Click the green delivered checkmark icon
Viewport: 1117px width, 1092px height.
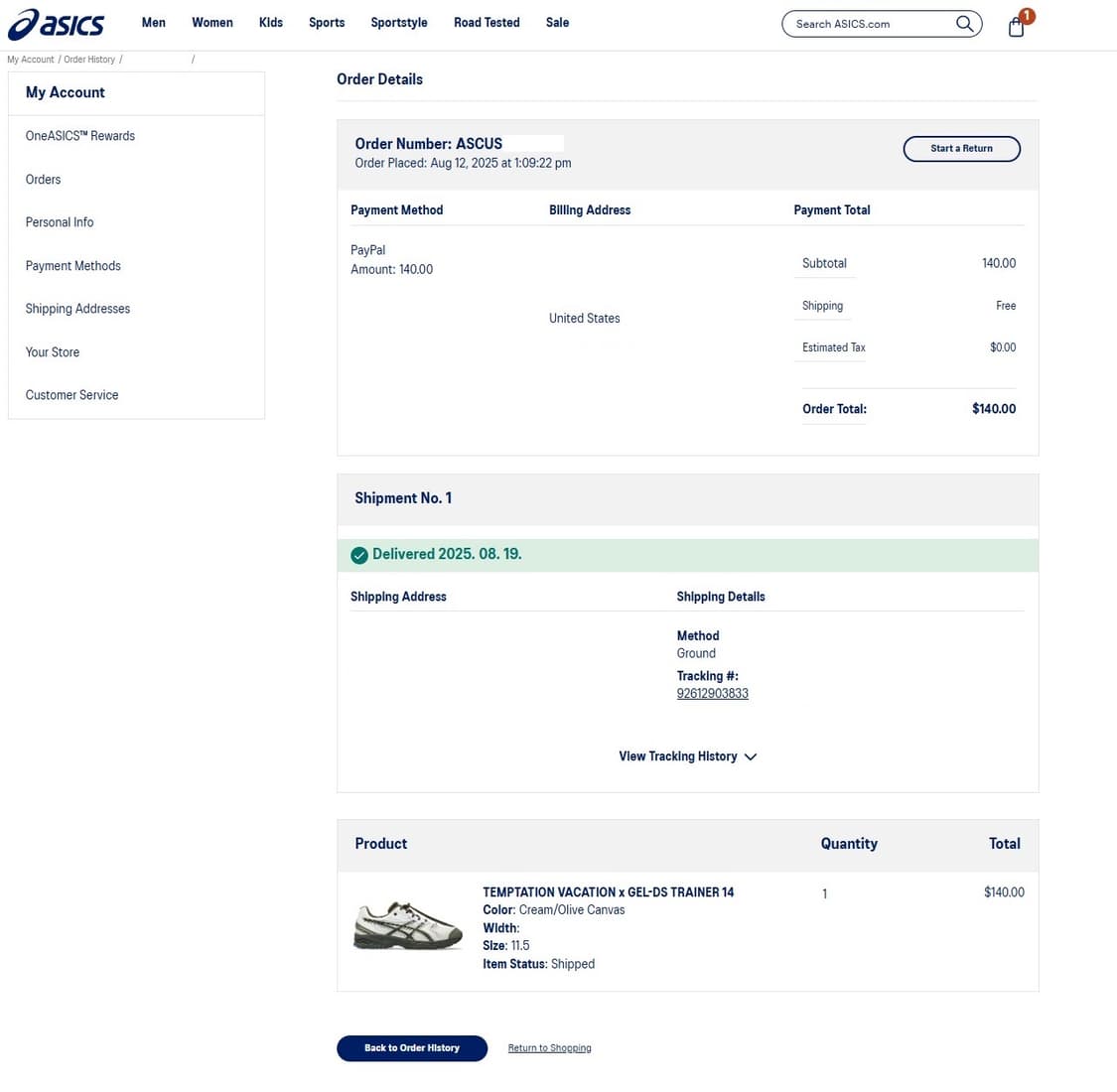pyautogui.click(x=359, y=555)
